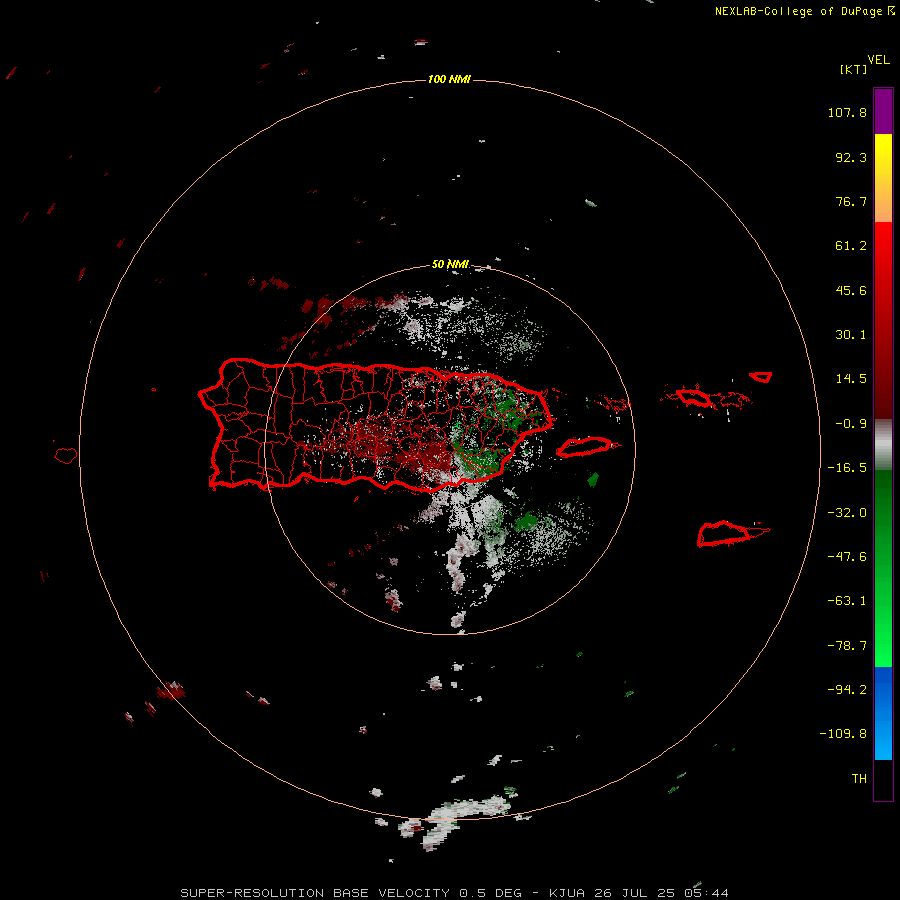
Task: Select the VEL legend title
Action: (x=878, y=60)
